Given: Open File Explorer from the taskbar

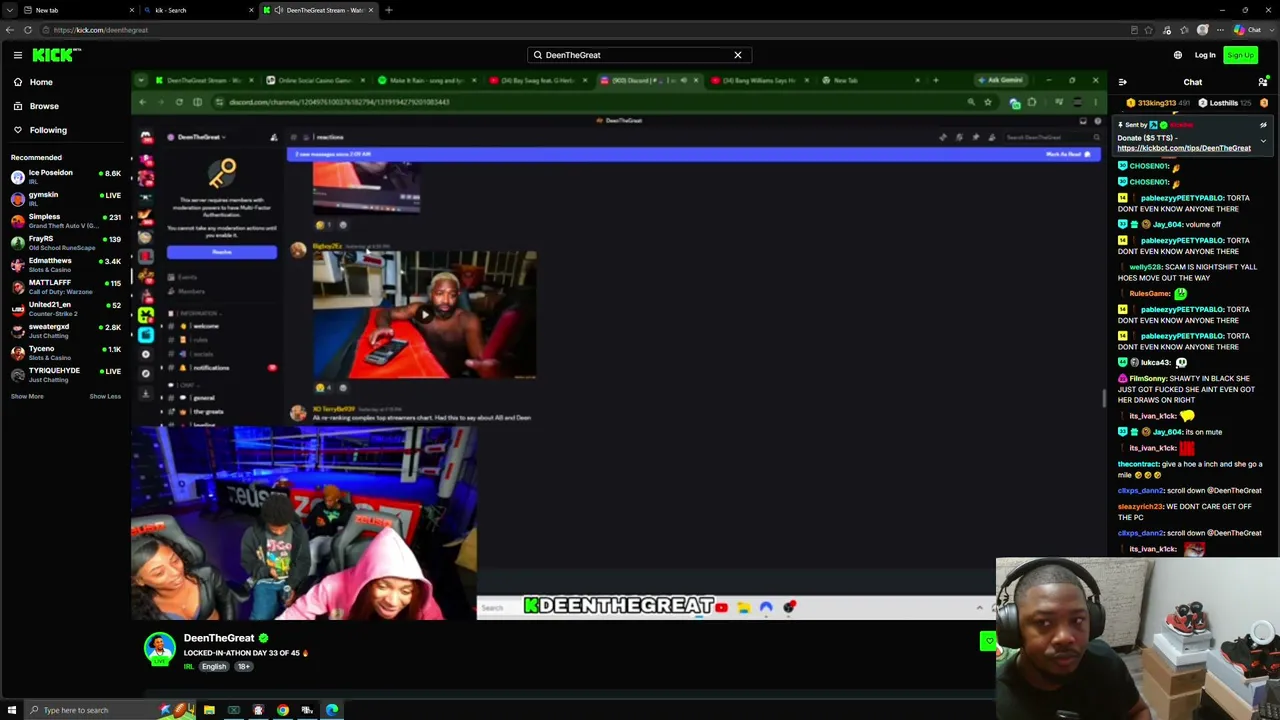Looking at the screenshot, I should (x=209, y=710).
